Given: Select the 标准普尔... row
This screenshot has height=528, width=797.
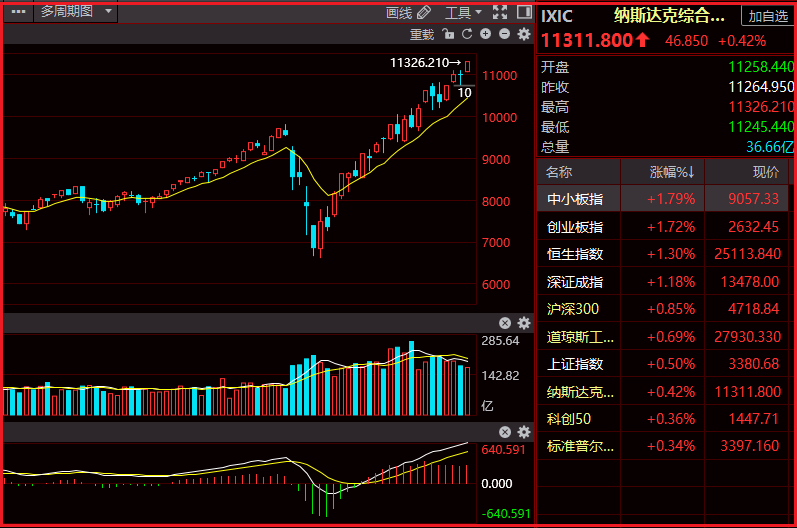Looking at the screenshot, I should (663, 446).
